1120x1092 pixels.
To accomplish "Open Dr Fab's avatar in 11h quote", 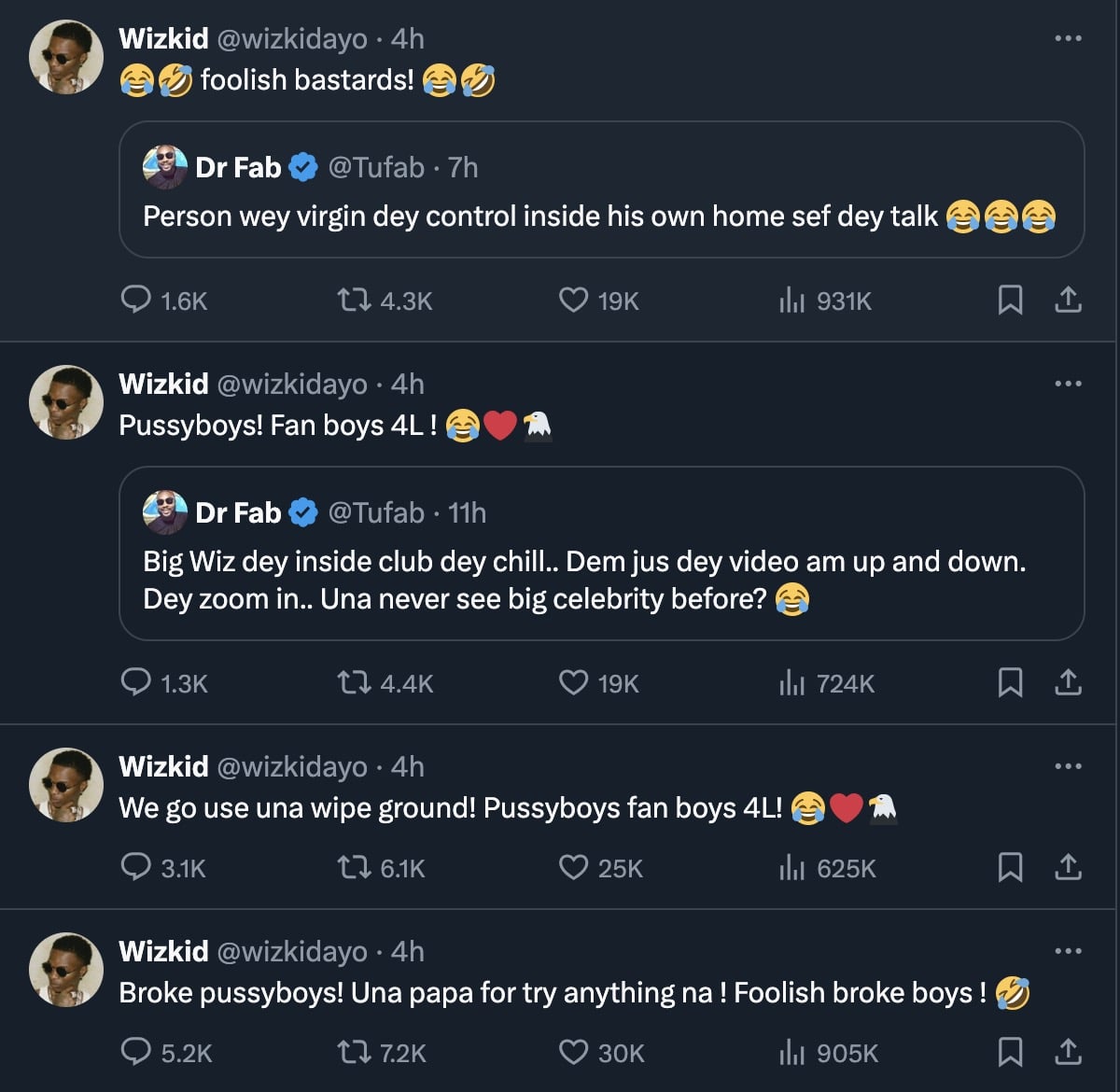I will (x=165, y=512).
